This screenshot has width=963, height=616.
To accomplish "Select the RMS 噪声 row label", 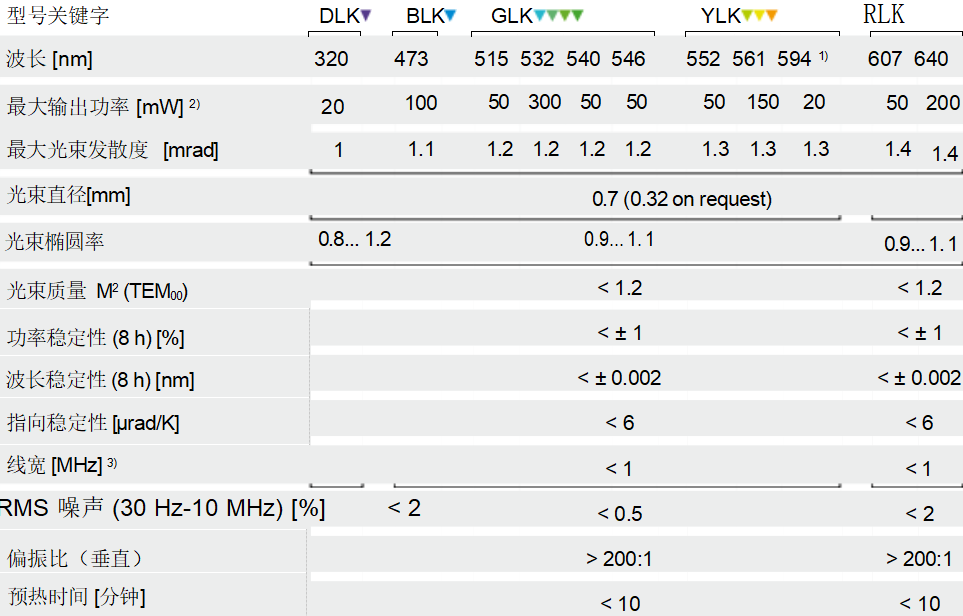I will [162, 509].
